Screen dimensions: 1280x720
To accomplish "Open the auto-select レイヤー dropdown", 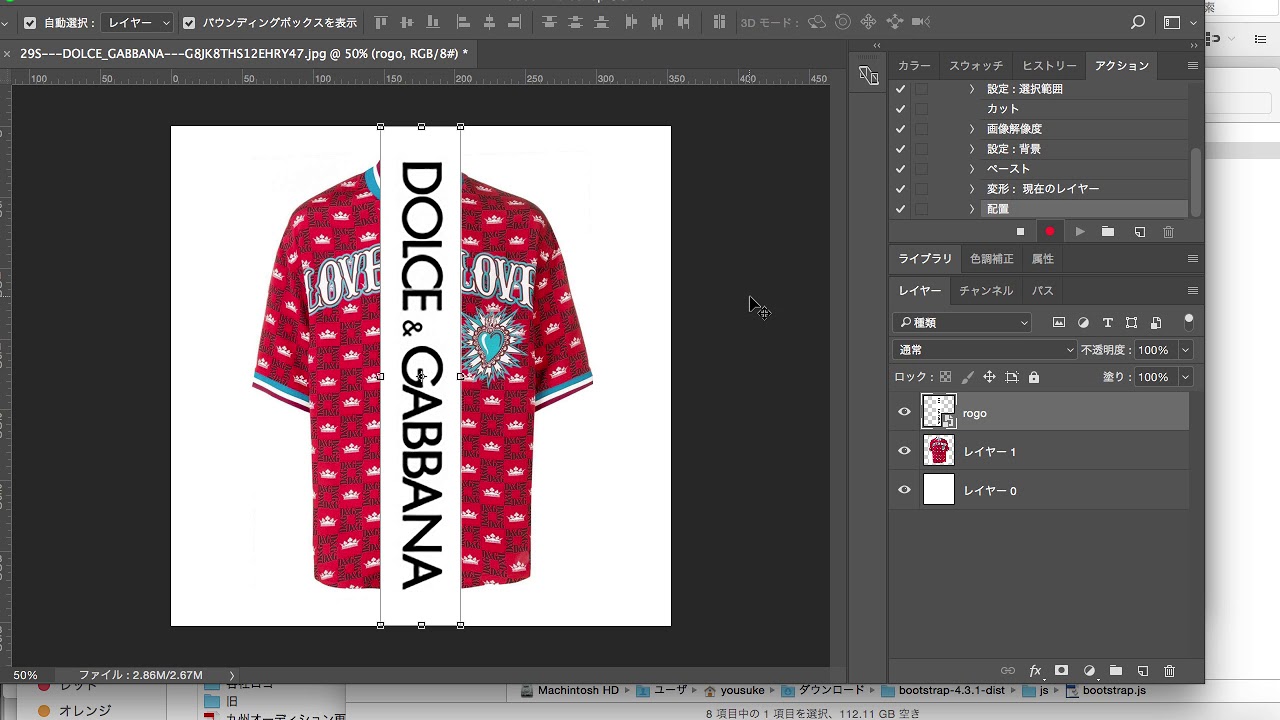I will click(x=138, y=22).
